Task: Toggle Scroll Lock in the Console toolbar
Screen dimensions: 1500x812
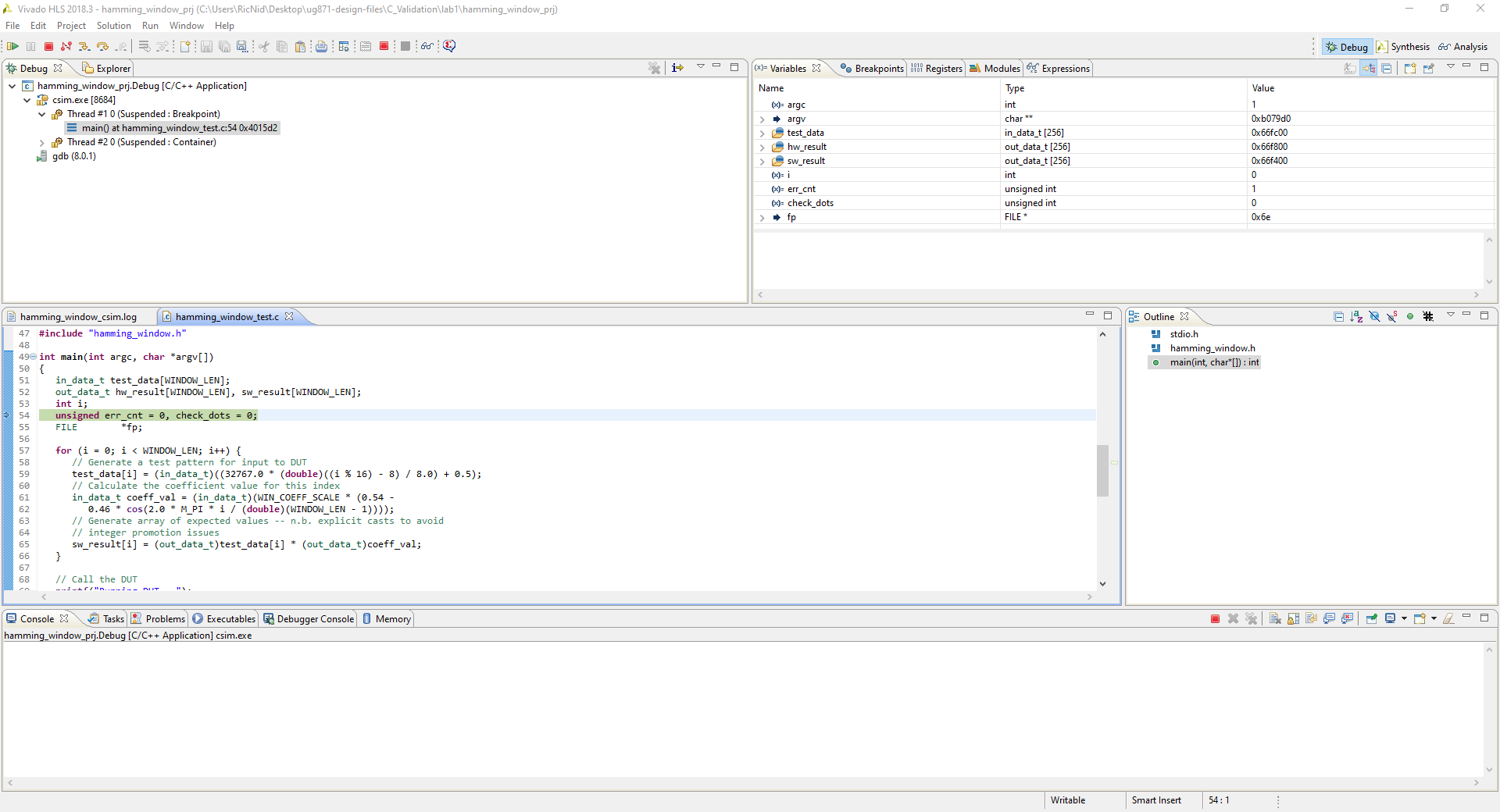Action: (x=1293, y=619)
